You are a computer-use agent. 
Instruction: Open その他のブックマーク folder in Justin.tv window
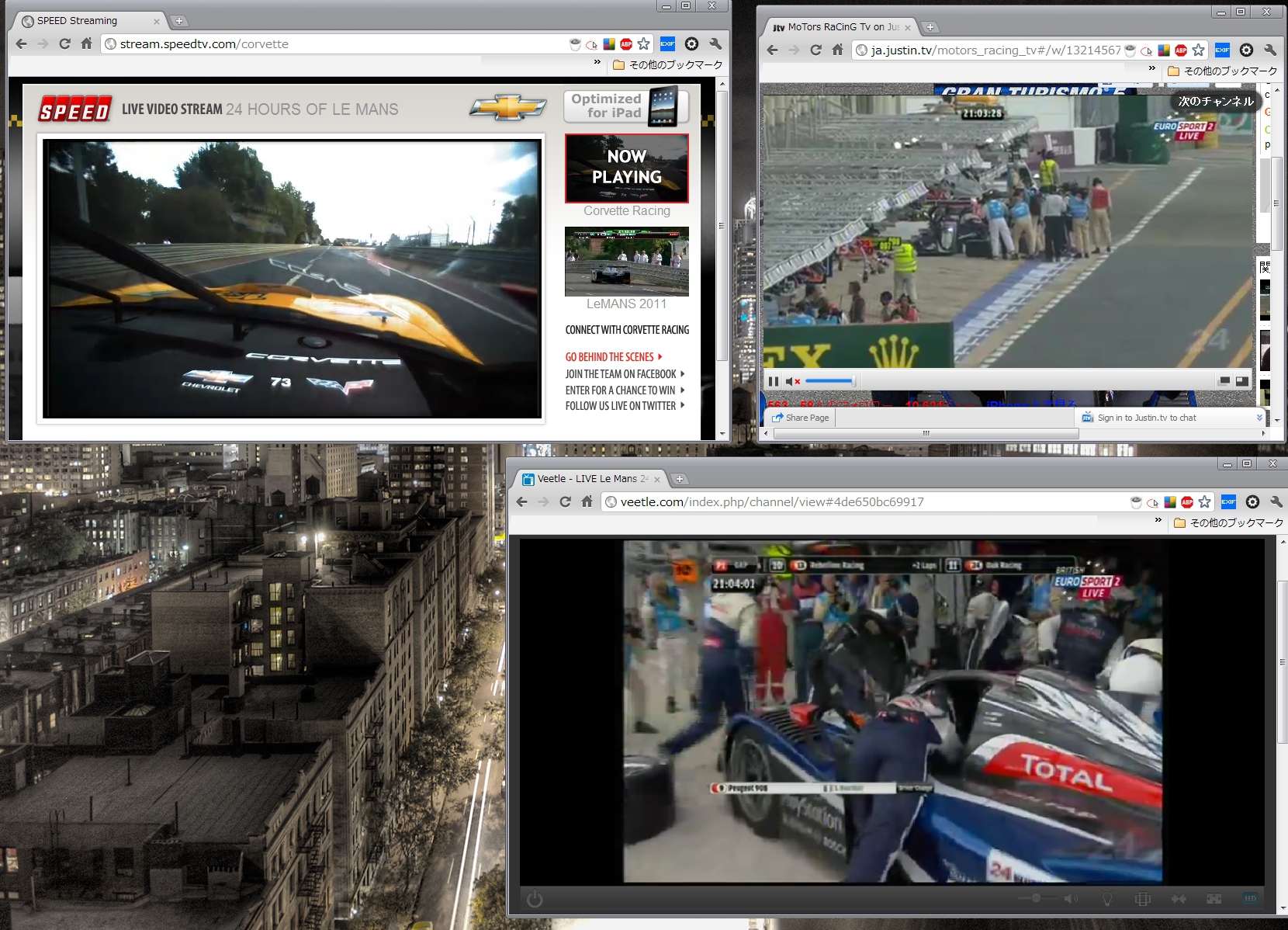(1223, 71)
